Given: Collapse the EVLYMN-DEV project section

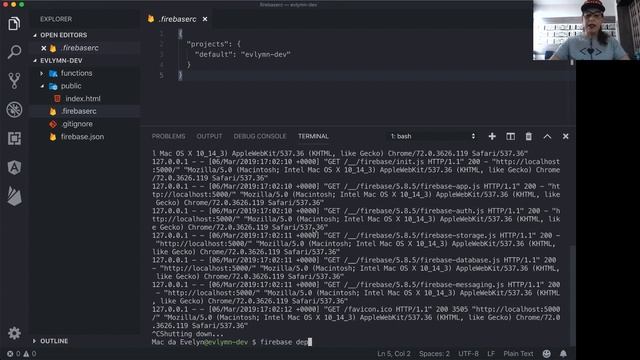Looking at the screenshot, I should pyautogui.click(x=35, y=61).
